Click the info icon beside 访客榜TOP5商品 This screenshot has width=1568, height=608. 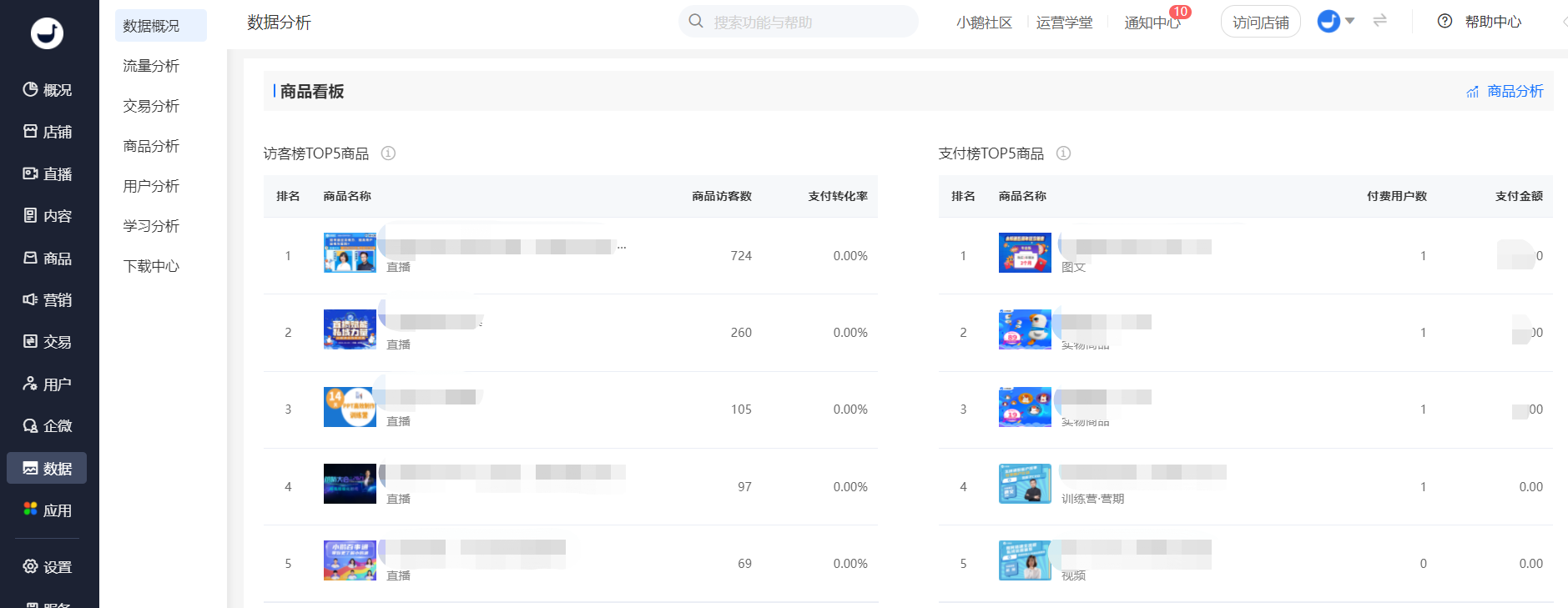point(388,153)
